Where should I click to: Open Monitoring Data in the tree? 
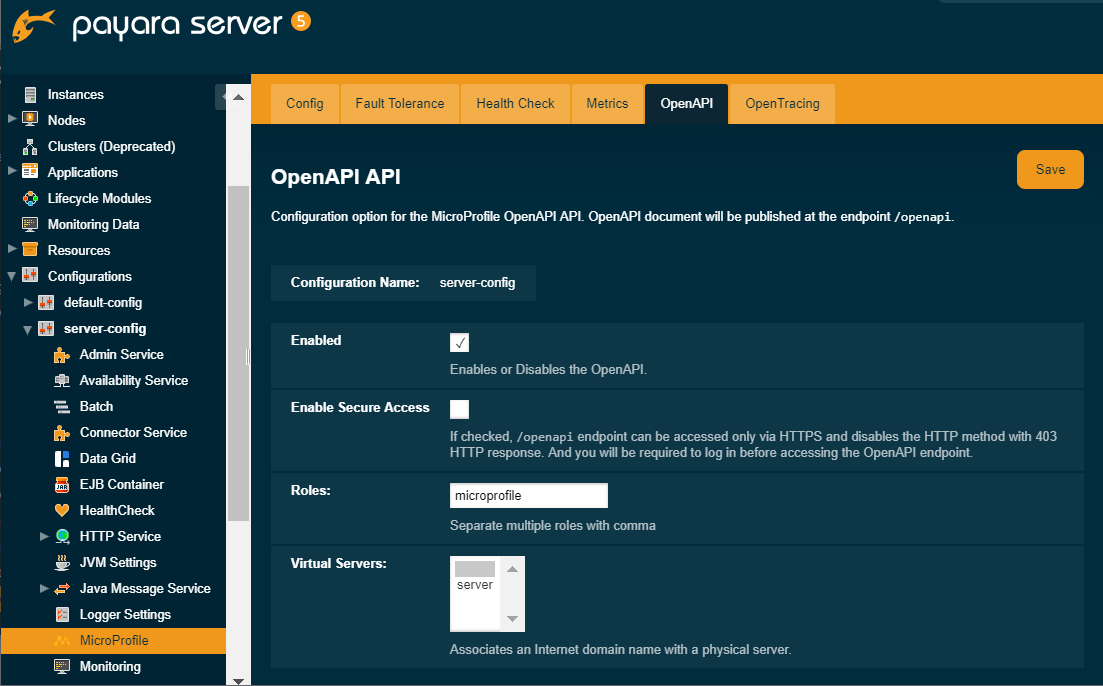(94, 224)
